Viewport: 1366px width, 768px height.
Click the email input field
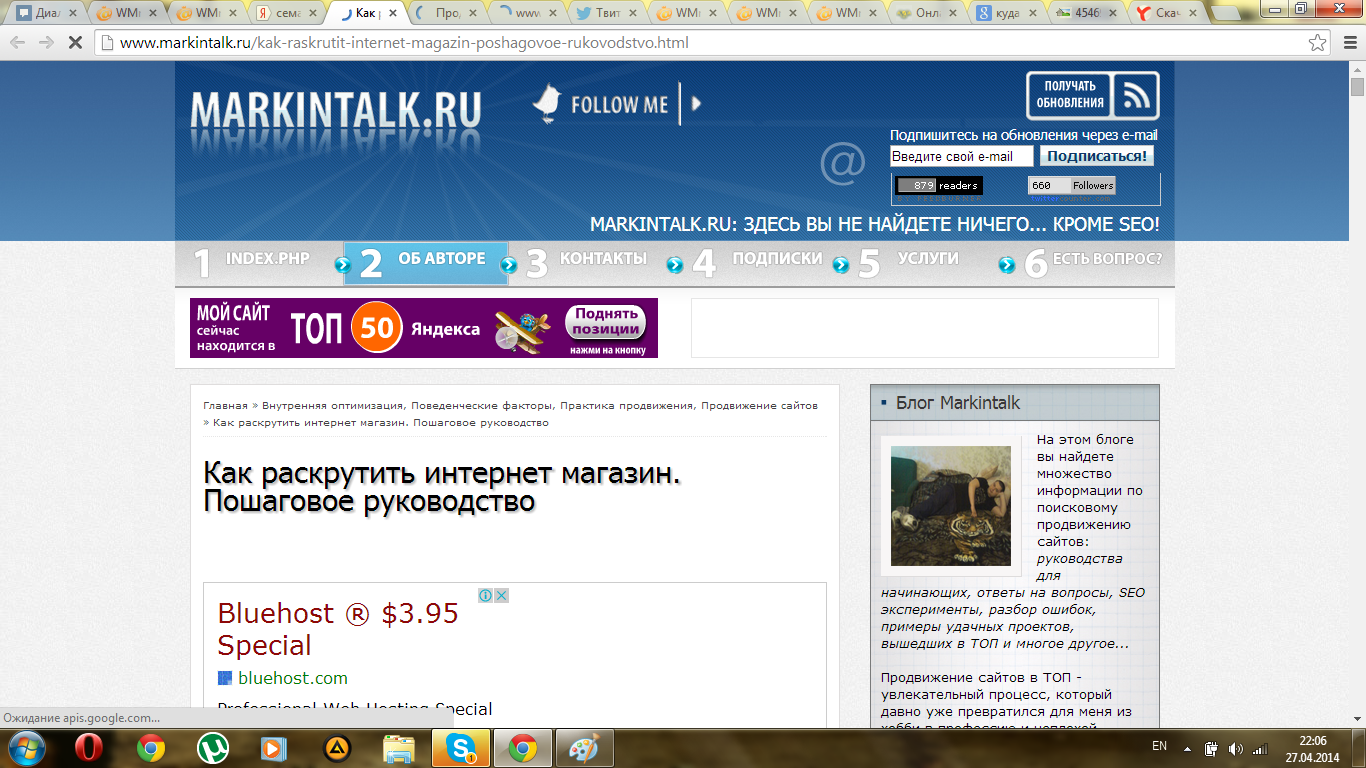pos(961,156)
